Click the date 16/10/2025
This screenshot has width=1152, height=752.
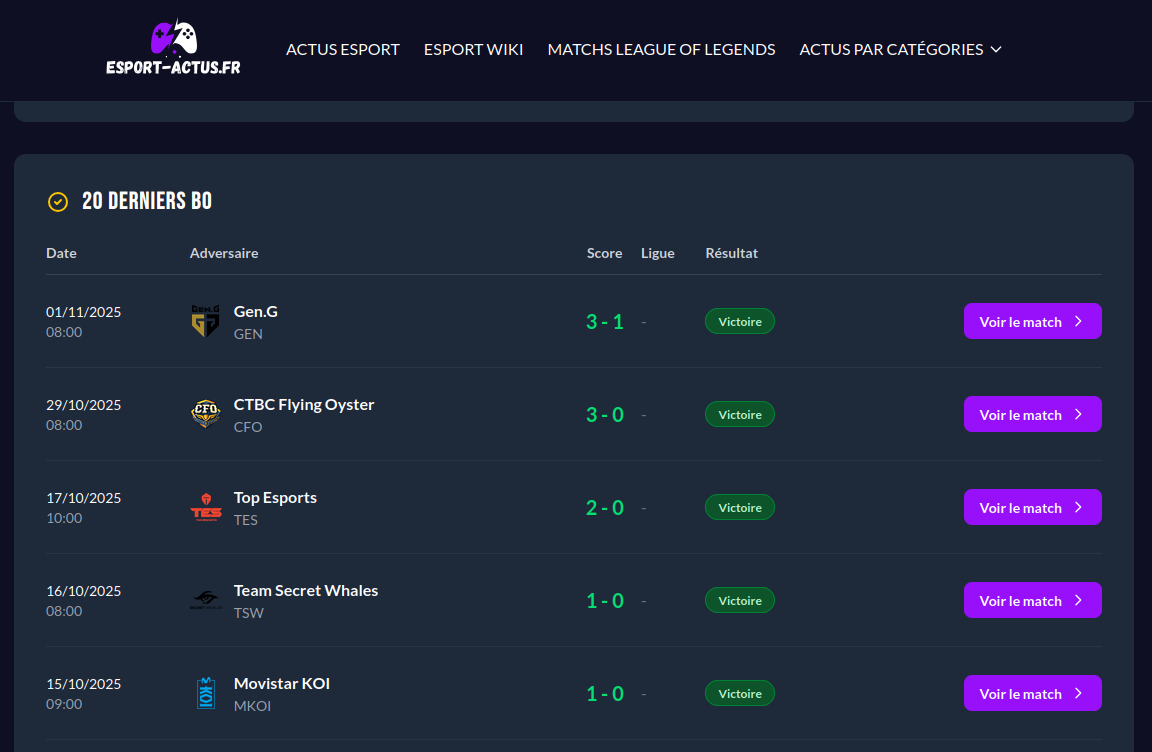[x=84, y=591]
